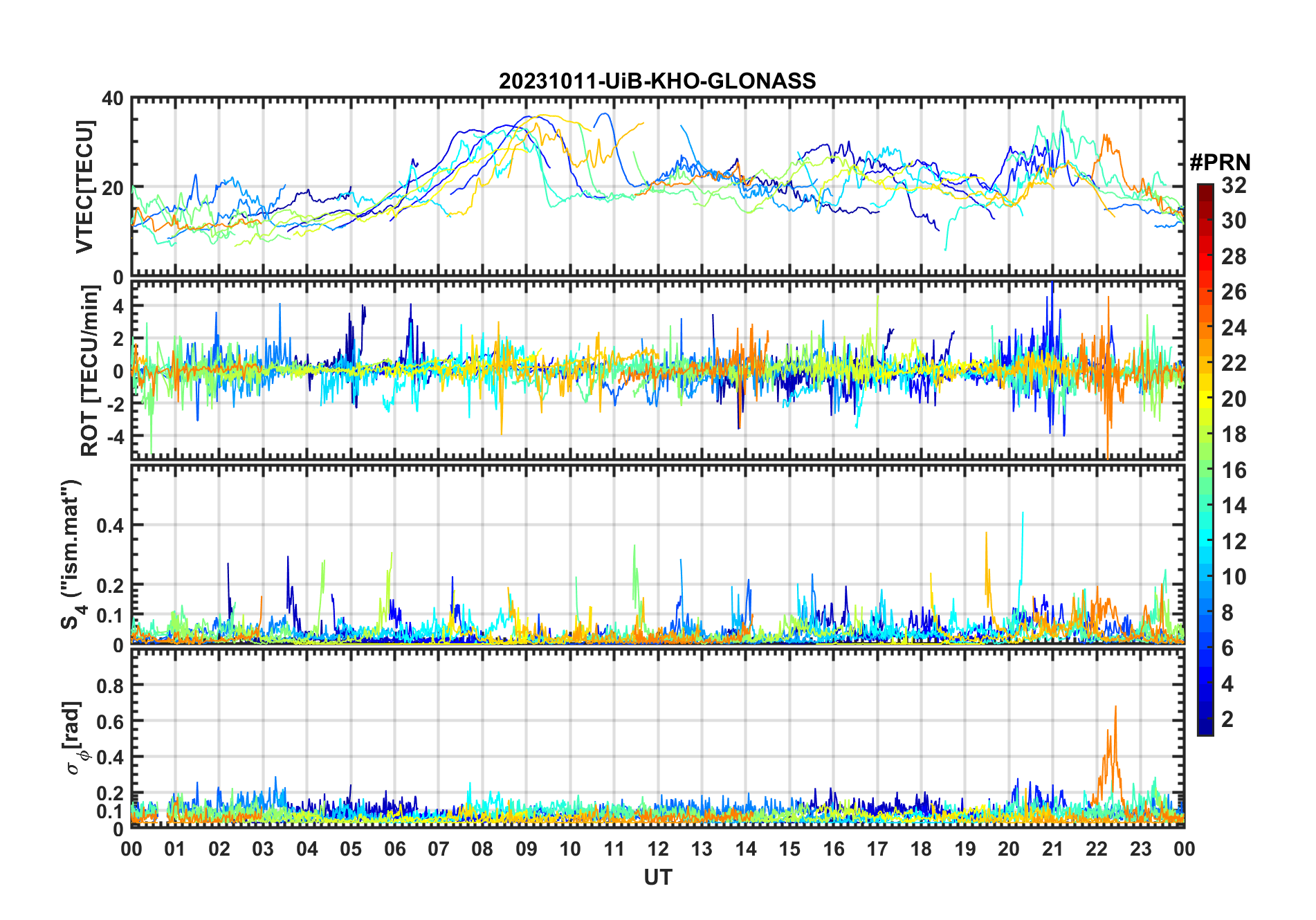Click the orange sigma-phi spike peak
Viewport: 1316px width, 920px height.
coord(1115,707)
